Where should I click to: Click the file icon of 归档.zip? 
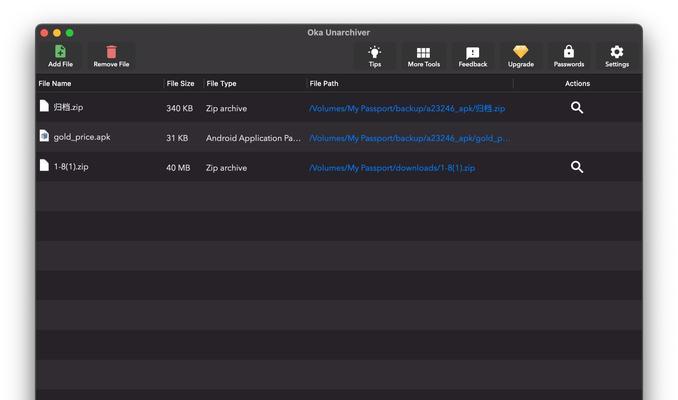[44, 106]
